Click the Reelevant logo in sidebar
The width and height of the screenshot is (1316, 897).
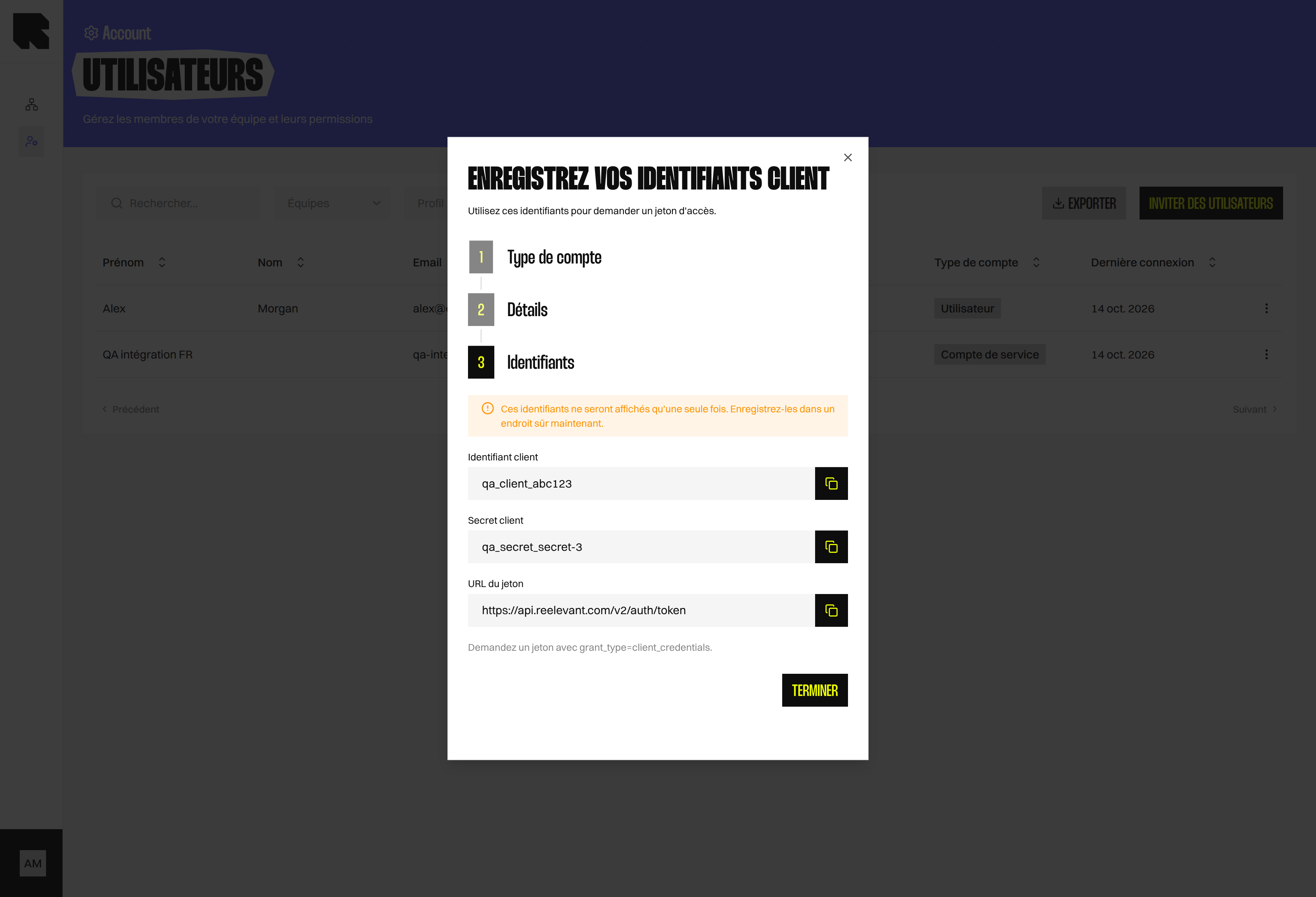pyautogui.click(x=31, y=31)
